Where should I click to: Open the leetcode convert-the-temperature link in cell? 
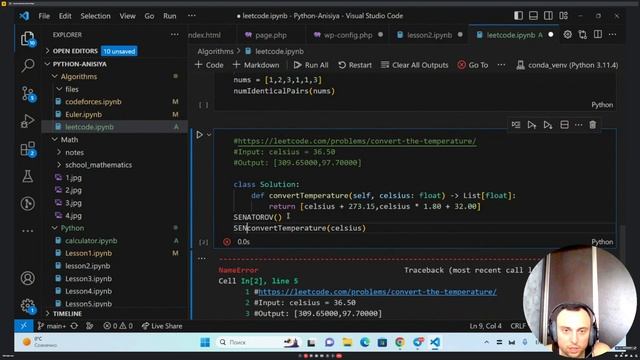356,141
